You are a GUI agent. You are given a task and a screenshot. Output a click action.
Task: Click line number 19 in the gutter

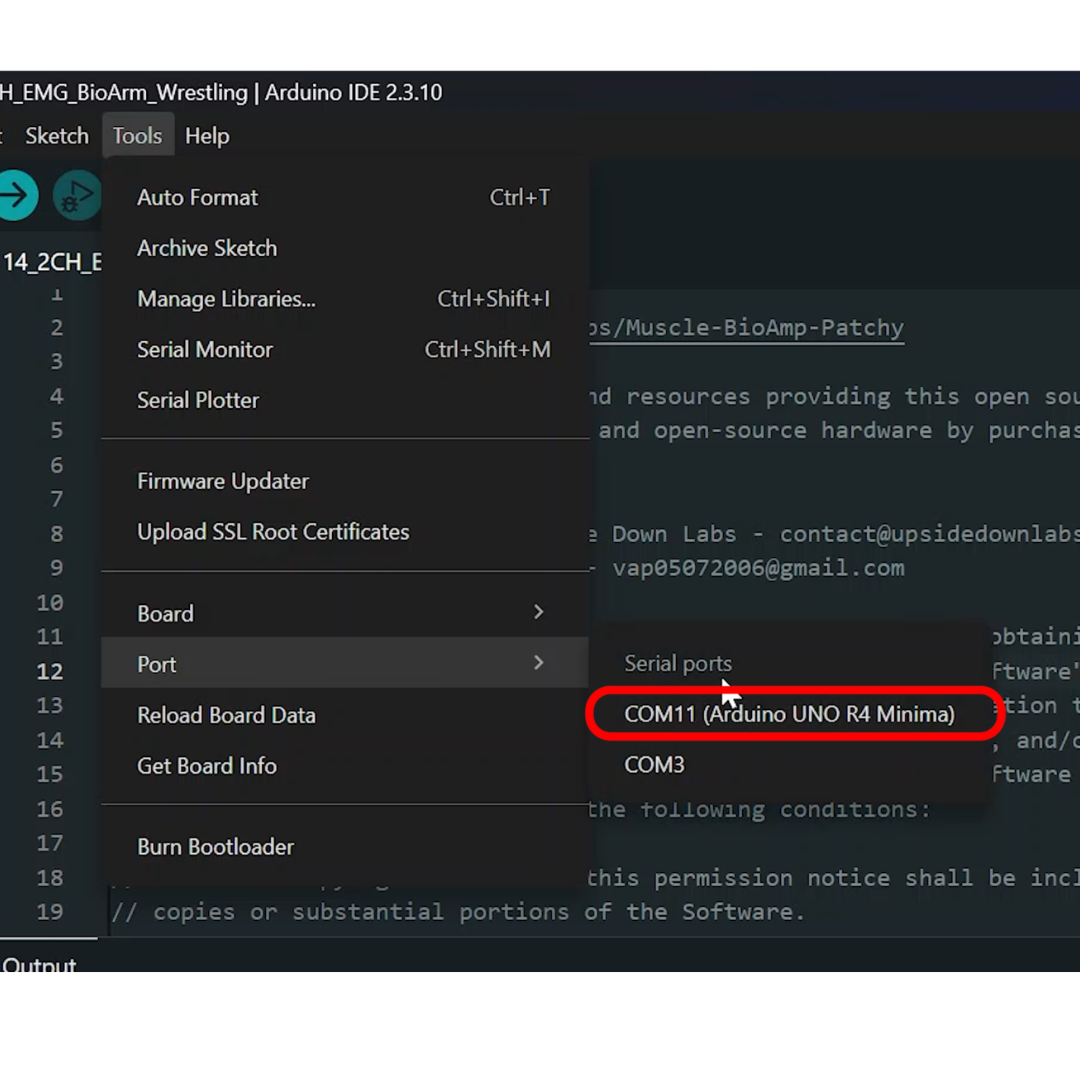(50, 911)
